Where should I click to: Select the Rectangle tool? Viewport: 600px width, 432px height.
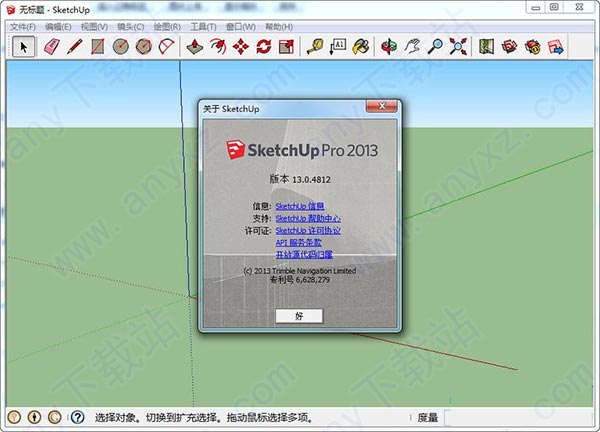tap(98, 47)
